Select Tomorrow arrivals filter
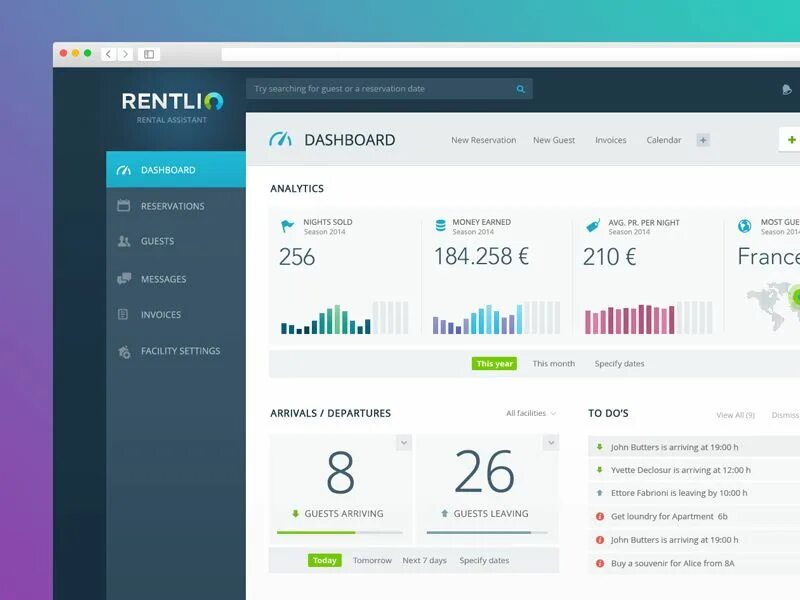The image size is (800, 600). [372, 560]
